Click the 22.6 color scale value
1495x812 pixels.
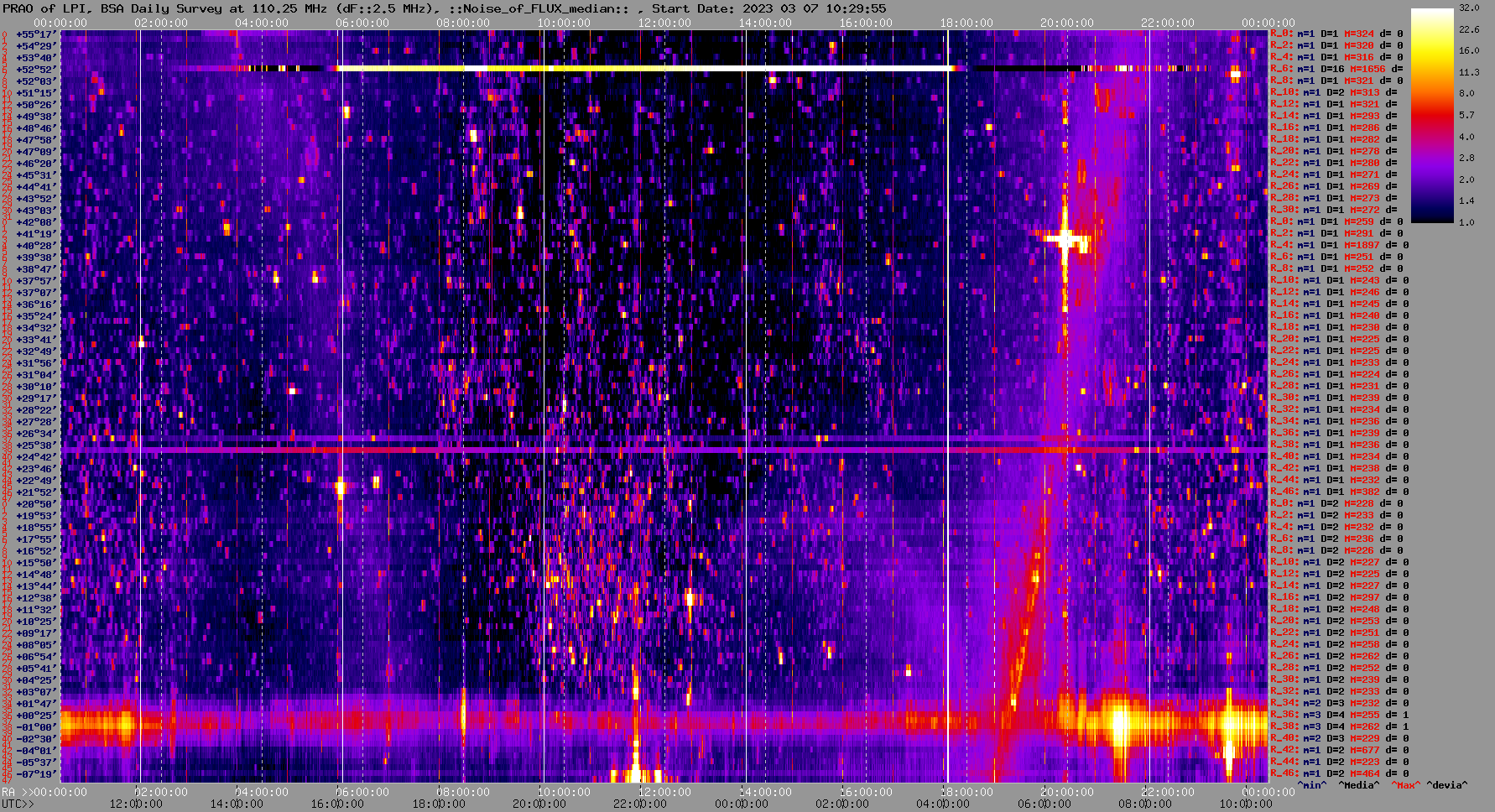[x=1469, y=29]
